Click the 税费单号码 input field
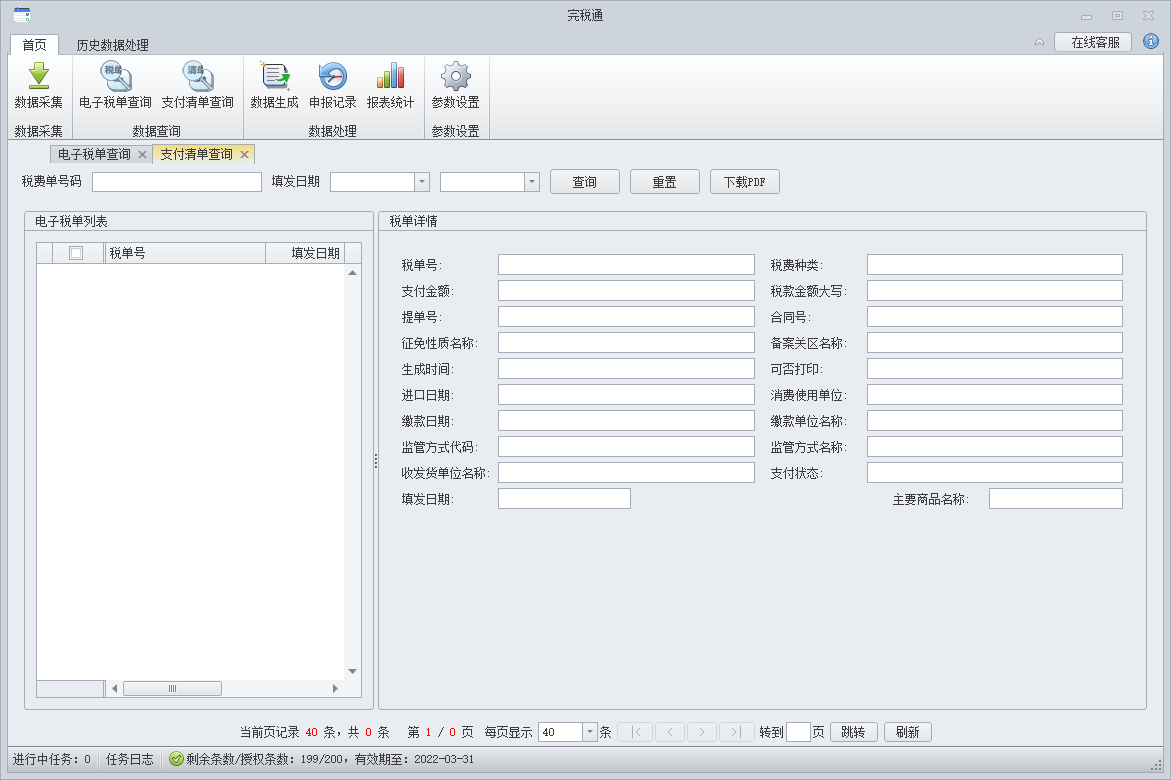The width and height of the screenshot is (1171, 780). click(x=176, y=182)
